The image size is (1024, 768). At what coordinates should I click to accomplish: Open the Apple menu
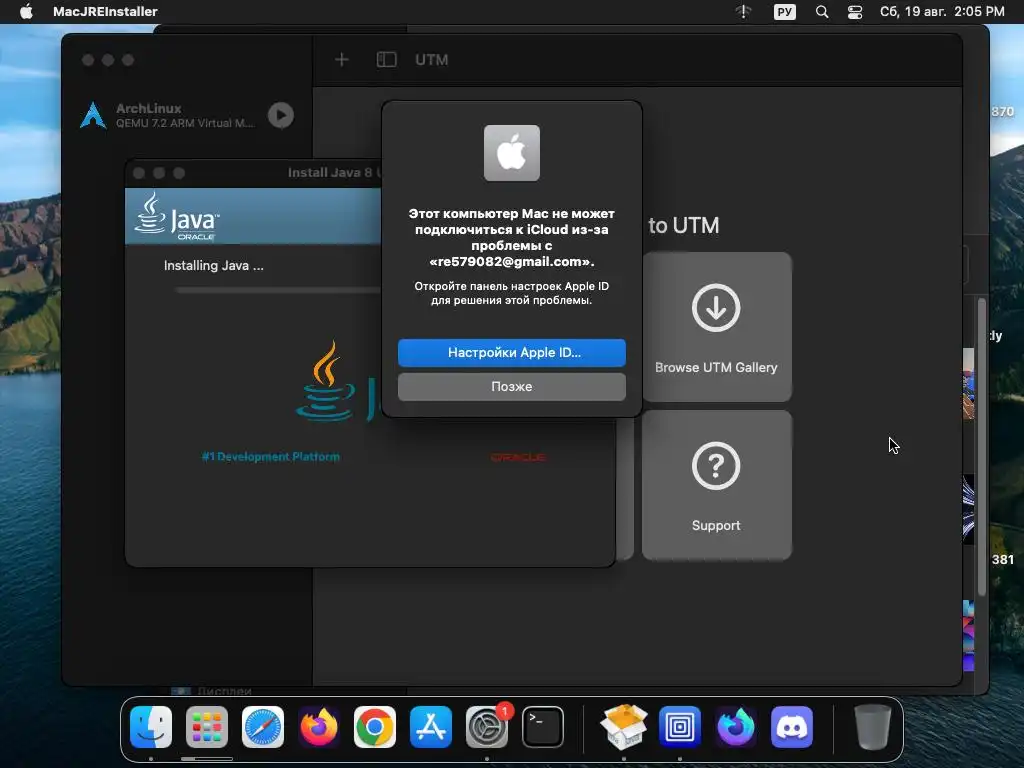pyautogui.click(x=26, y=11)
